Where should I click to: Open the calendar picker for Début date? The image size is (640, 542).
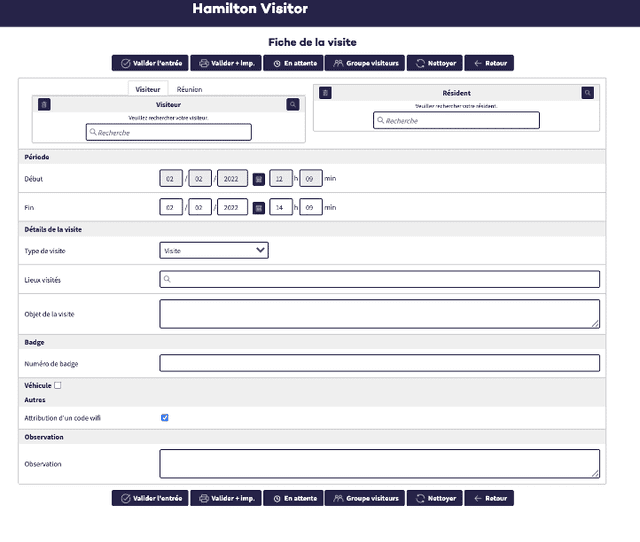[259, 179]
